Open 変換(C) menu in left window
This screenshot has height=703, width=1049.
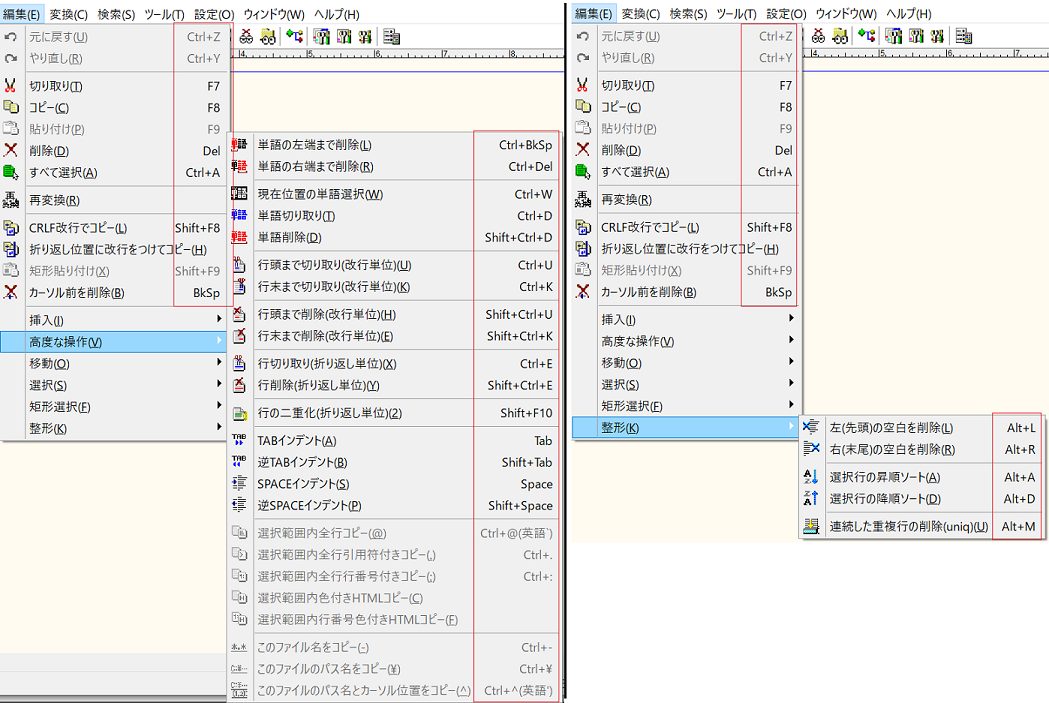(68, 14)
